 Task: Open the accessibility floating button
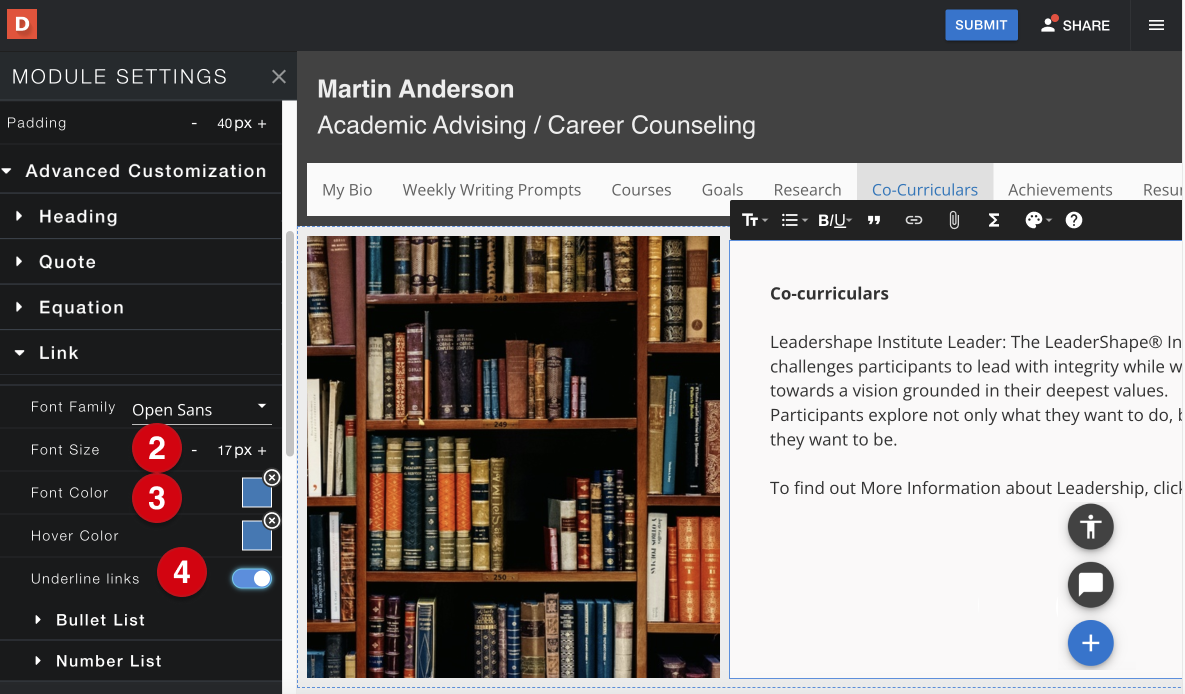(1090, 526)
